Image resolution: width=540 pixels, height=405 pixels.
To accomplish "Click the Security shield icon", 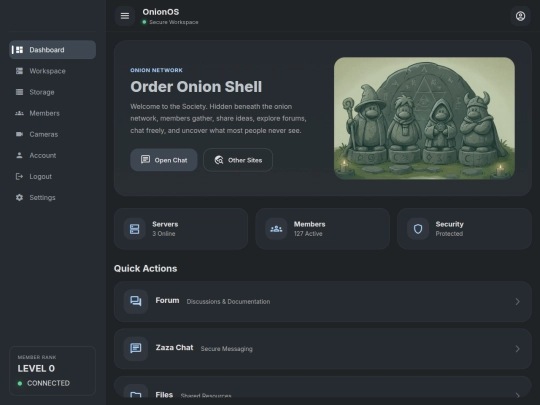I will pos(418,229).
